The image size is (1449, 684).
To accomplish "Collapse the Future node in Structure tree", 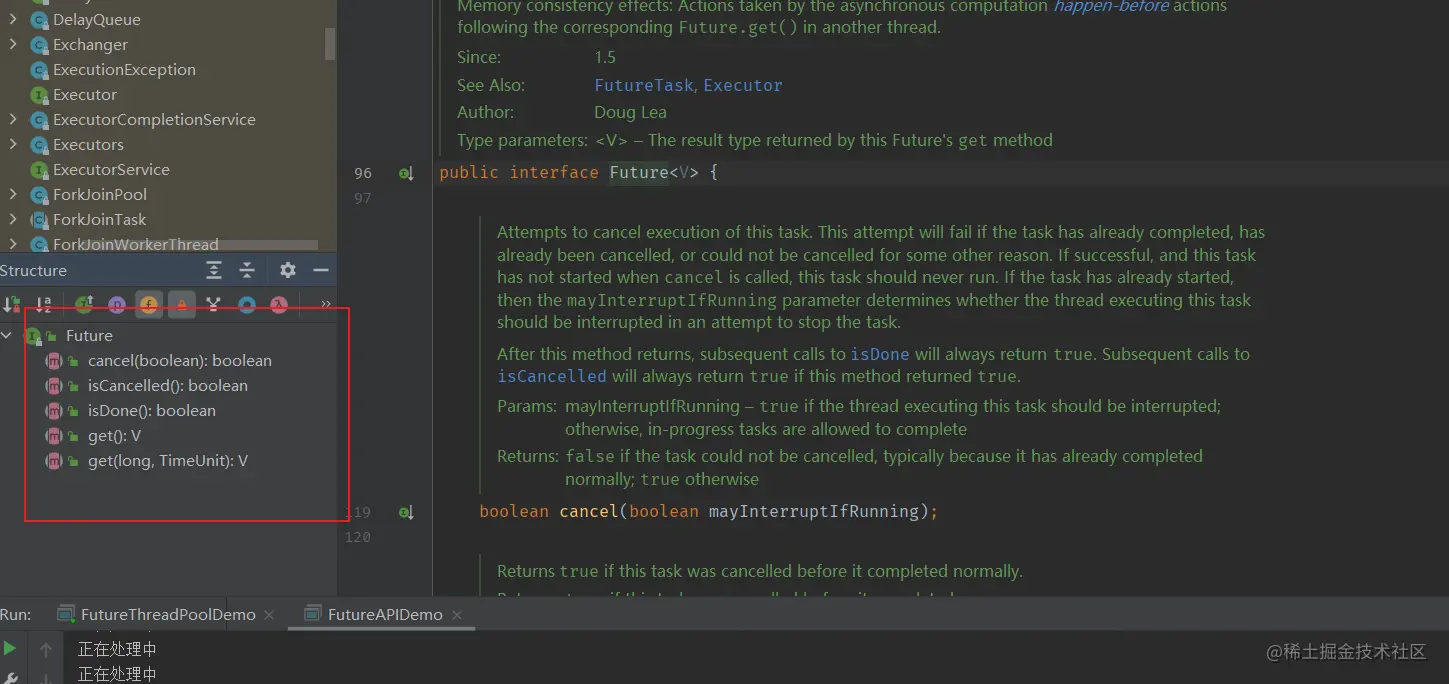I will pos(8,336).
